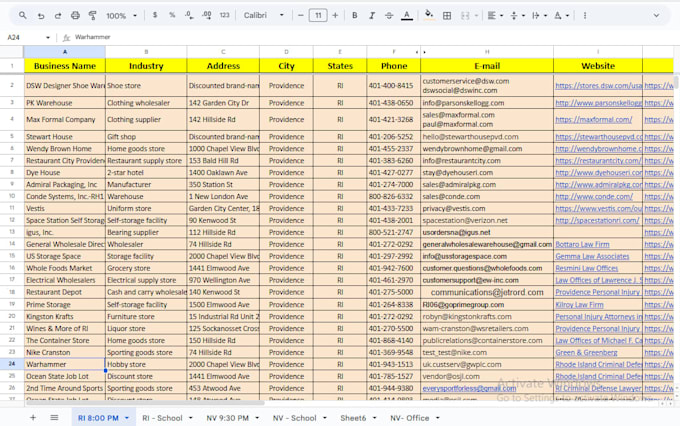Open the text color picker
680x426 pixels.
pyautogui.click(x=406, y=16)
